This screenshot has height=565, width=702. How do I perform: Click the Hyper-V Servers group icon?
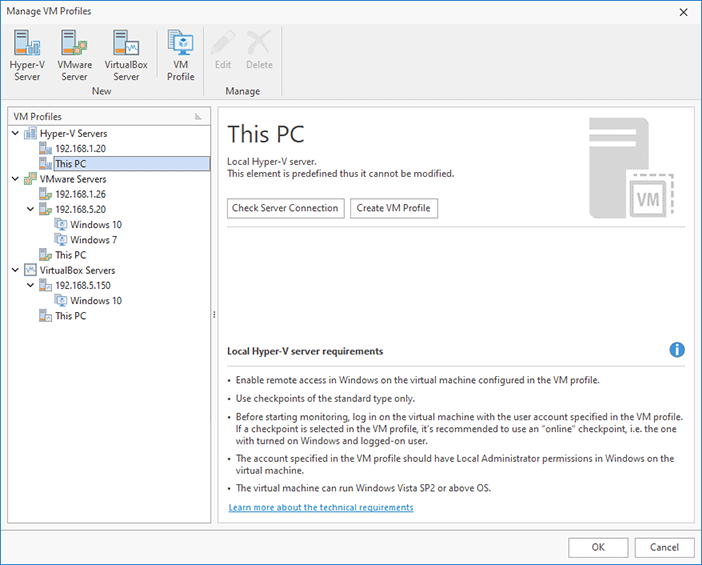pyautogui.click(x=30, y=133)
